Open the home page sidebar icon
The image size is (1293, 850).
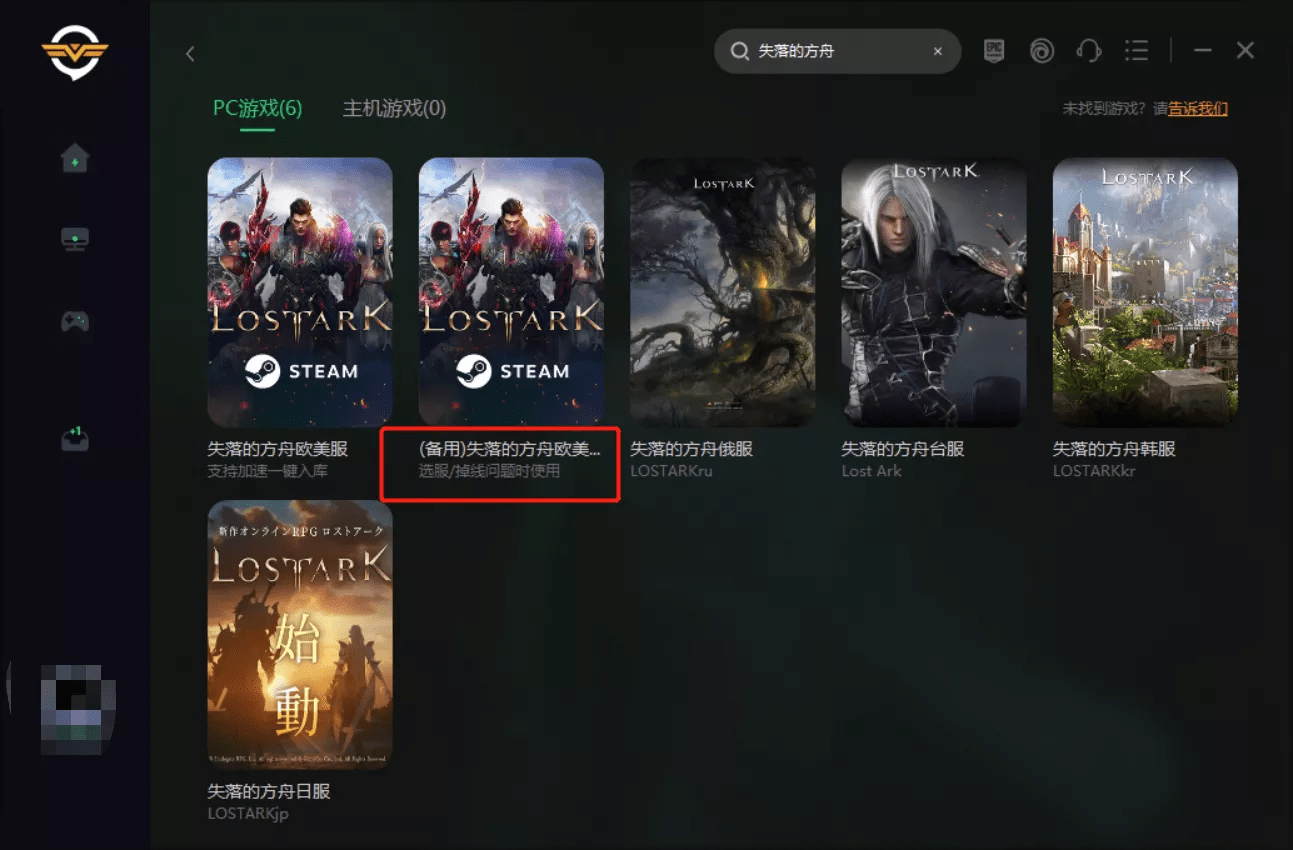point(75,158)
